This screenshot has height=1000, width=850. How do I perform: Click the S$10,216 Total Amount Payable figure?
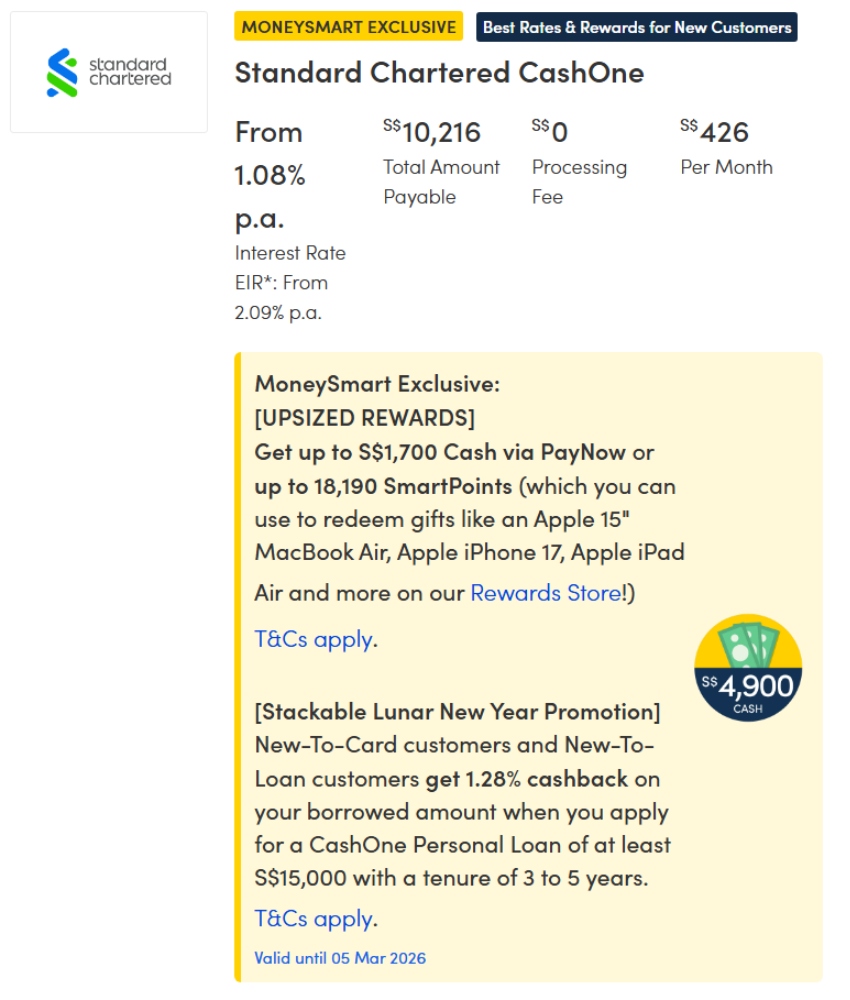[x=433, y=132]
